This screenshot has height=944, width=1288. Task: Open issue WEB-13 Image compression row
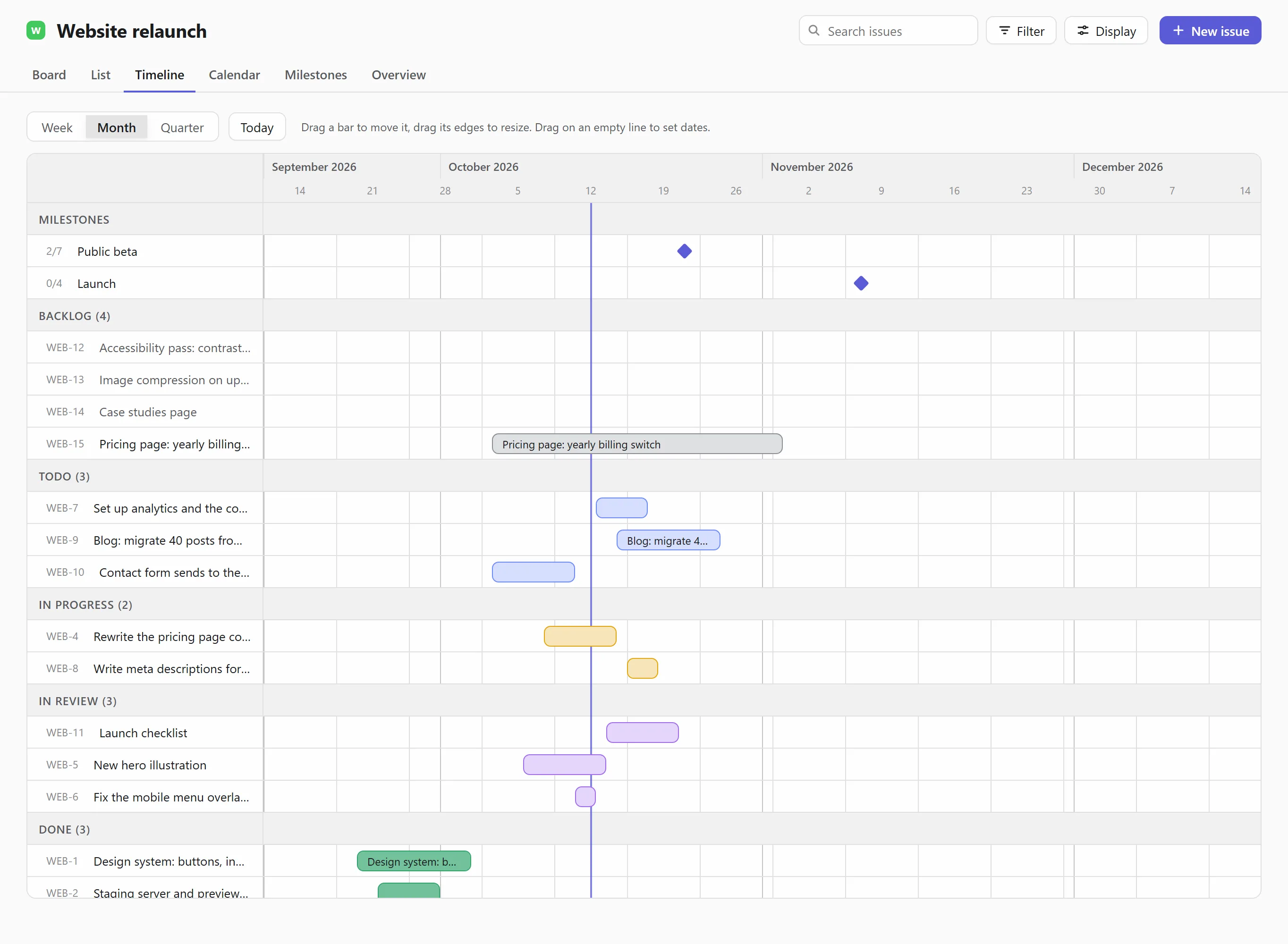[145, 379]
